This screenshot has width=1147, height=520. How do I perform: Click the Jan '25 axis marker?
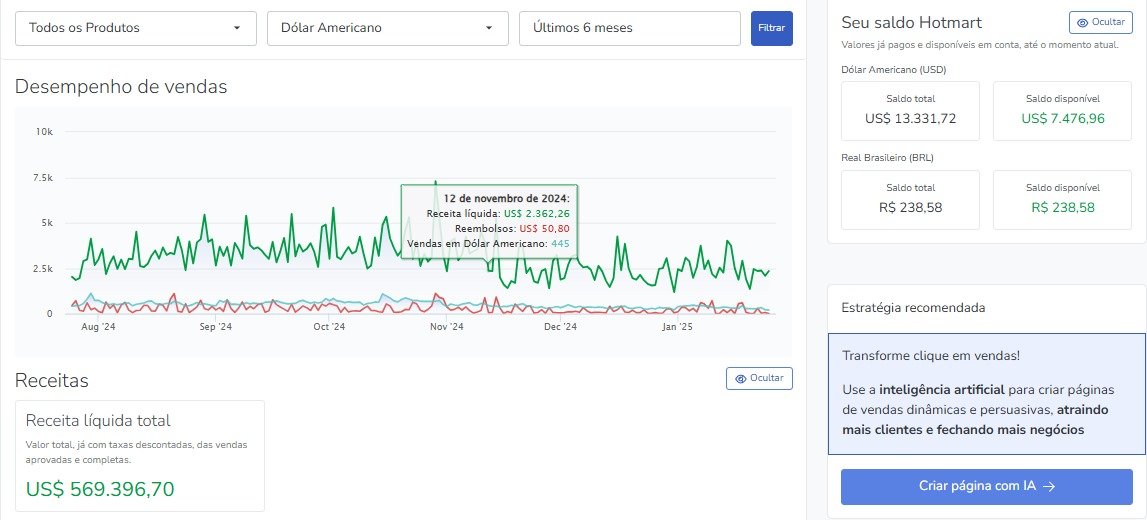[x=678, y=327]
